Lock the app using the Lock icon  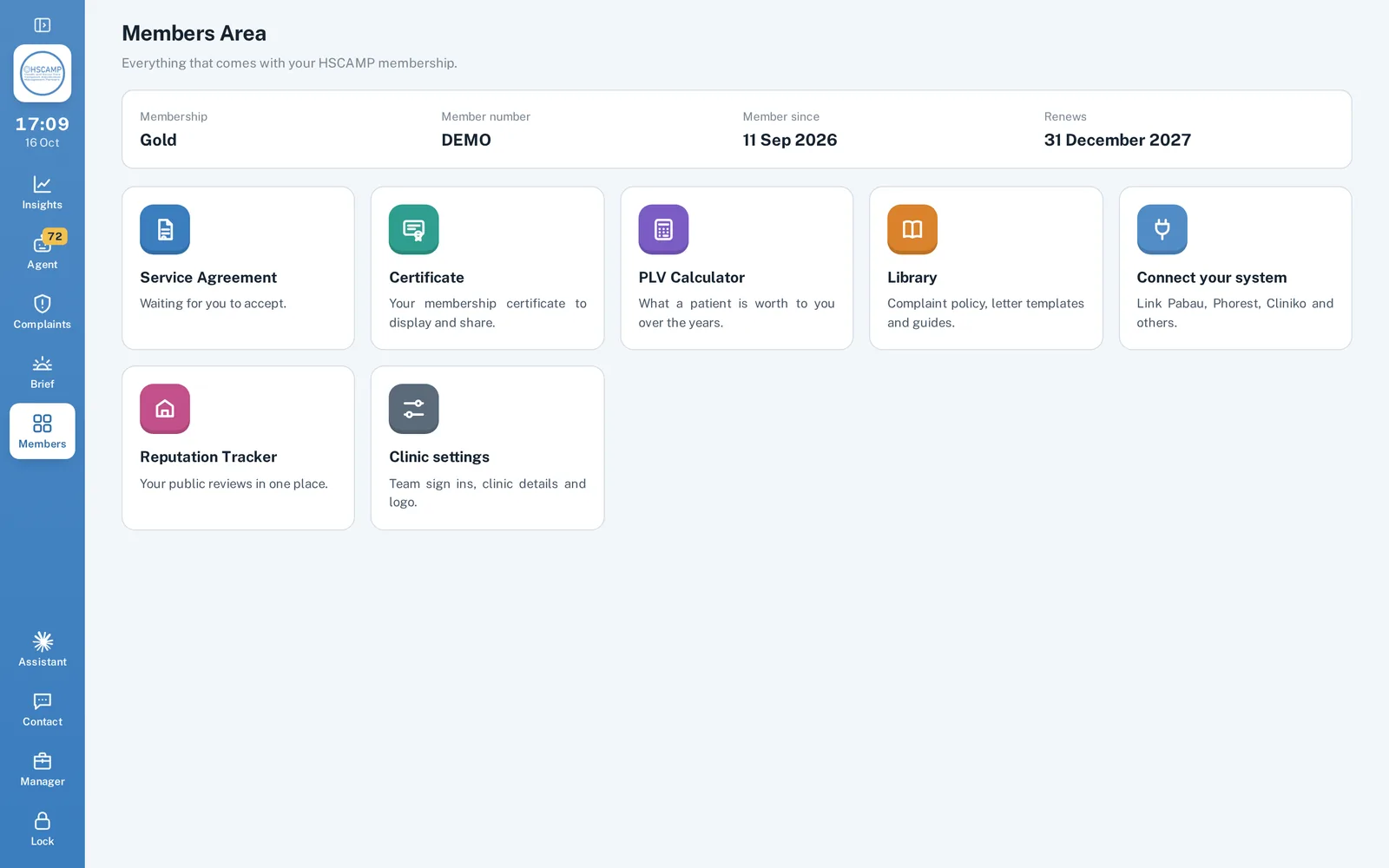43,830
